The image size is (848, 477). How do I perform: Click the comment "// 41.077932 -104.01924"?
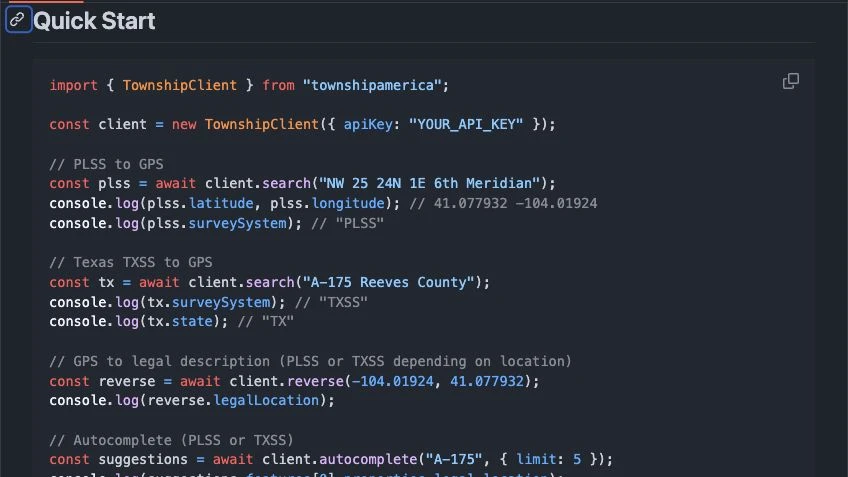pyautogui.click(x=503, y=203)
